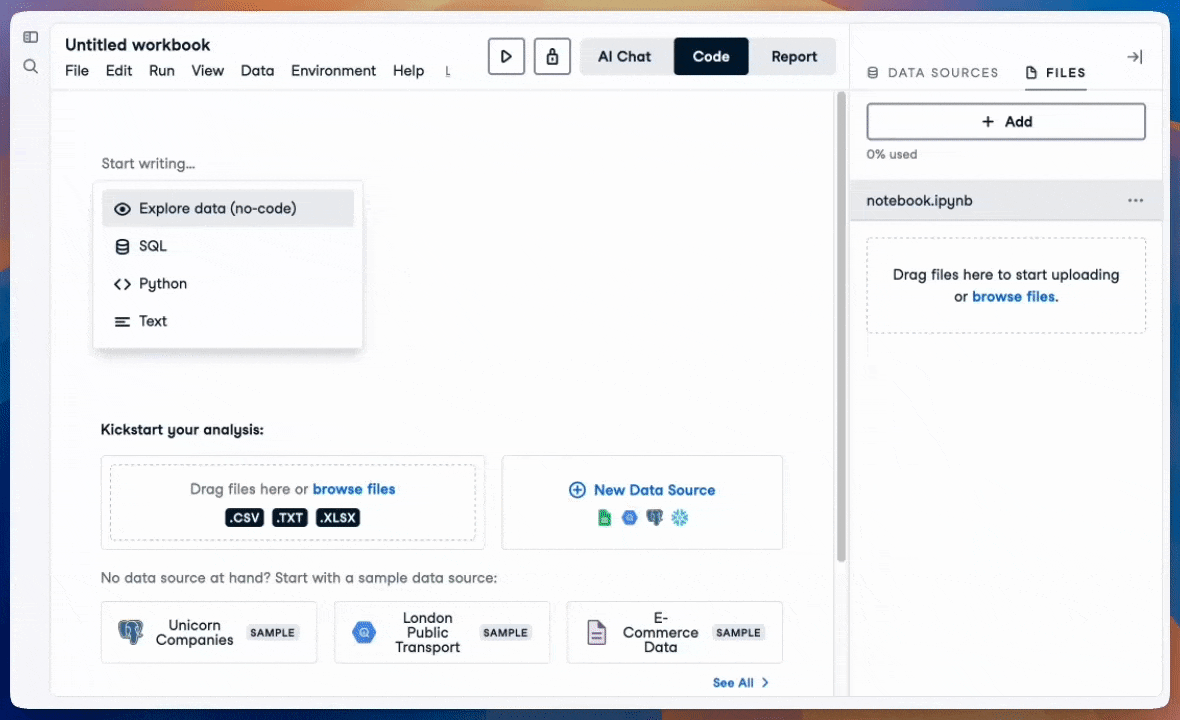Switch to Code mode
Image resolution: width=1180 pixels, height=720 pixels.
tap(711, 57)
